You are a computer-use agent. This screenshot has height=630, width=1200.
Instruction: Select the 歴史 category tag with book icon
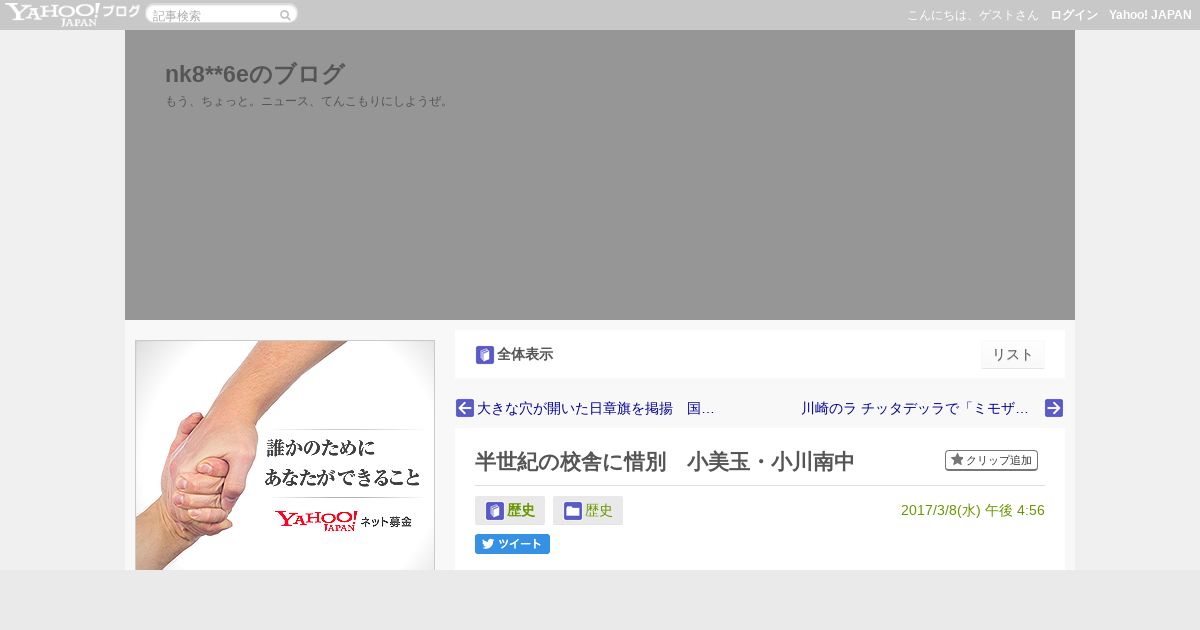pyautogui.click(x=510, y=511)
